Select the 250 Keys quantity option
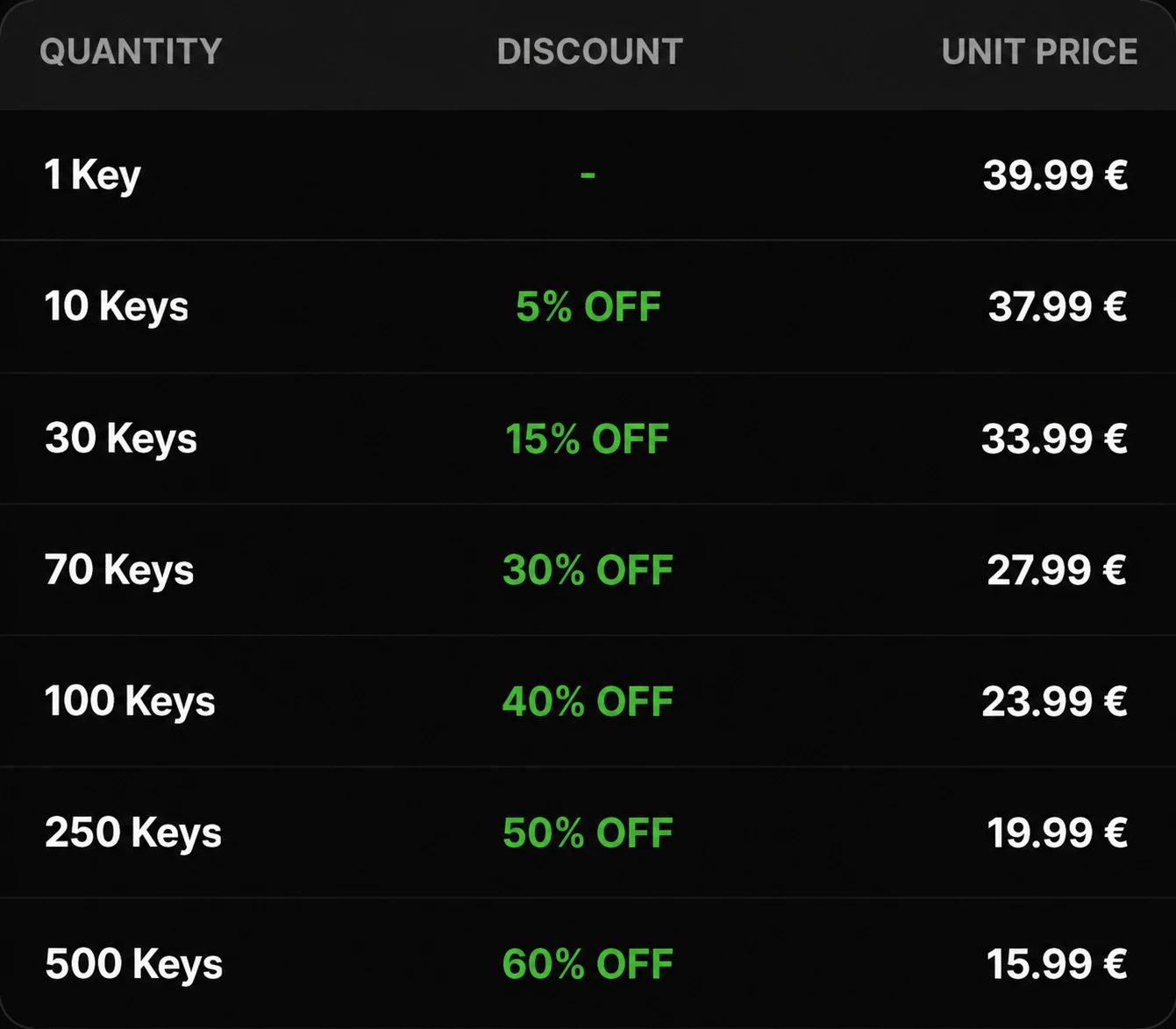Viewport: 1176px width, 1029px height. [133, 833]
